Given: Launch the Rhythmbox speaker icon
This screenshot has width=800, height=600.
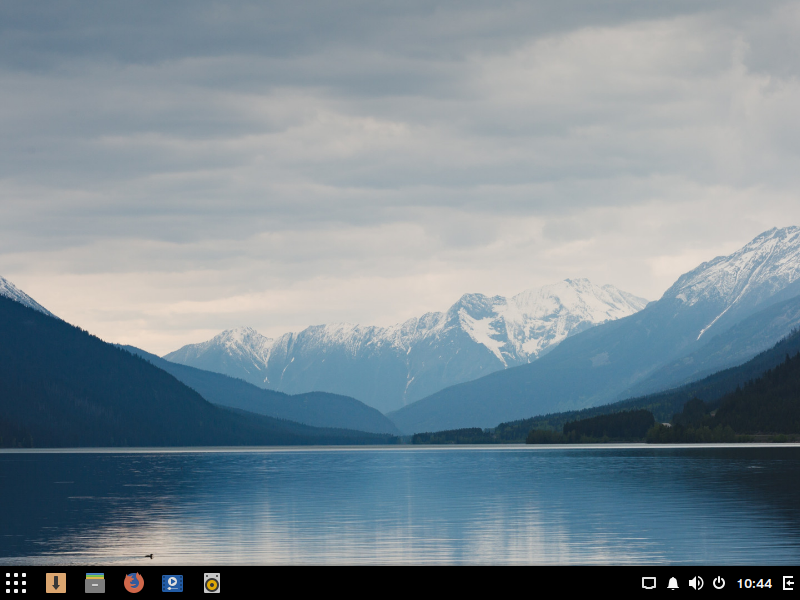Looking at the screenshot, I should (212, 583).
